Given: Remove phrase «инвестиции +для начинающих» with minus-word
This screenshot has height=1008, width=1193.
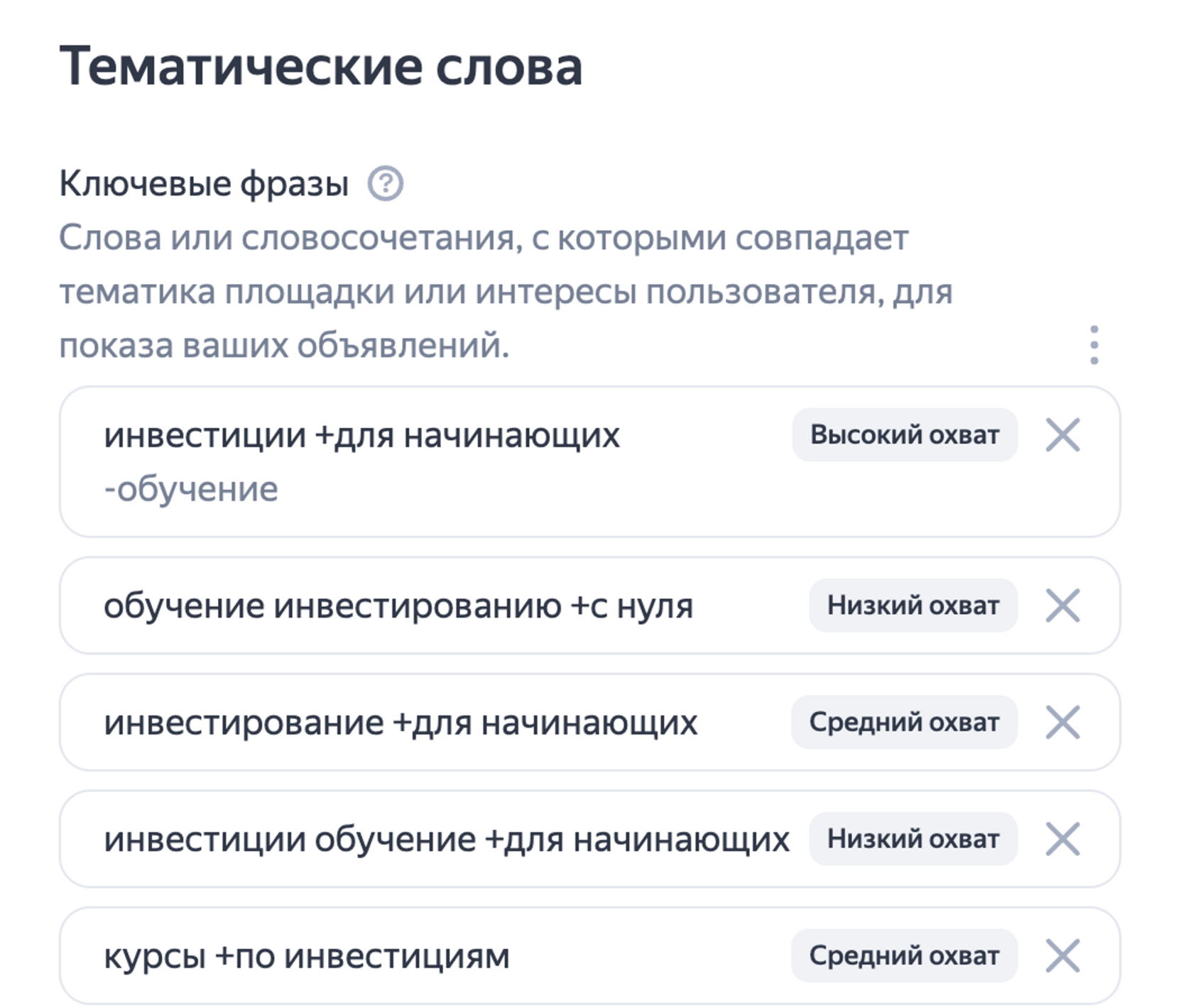Looking at the screenshot, I should pos(1062,435).
